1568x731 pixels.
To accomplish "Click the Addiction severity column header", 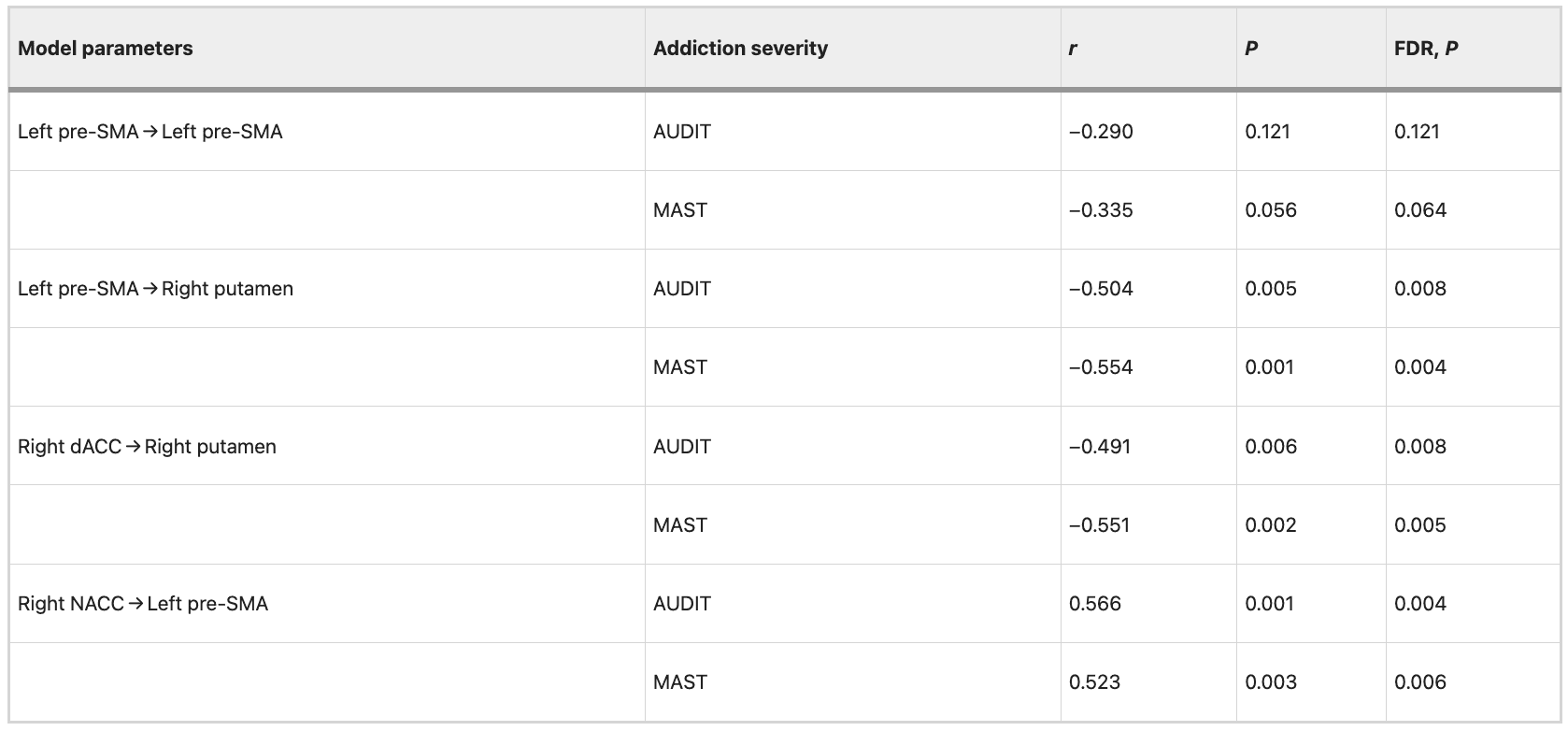I will [740, 49].
